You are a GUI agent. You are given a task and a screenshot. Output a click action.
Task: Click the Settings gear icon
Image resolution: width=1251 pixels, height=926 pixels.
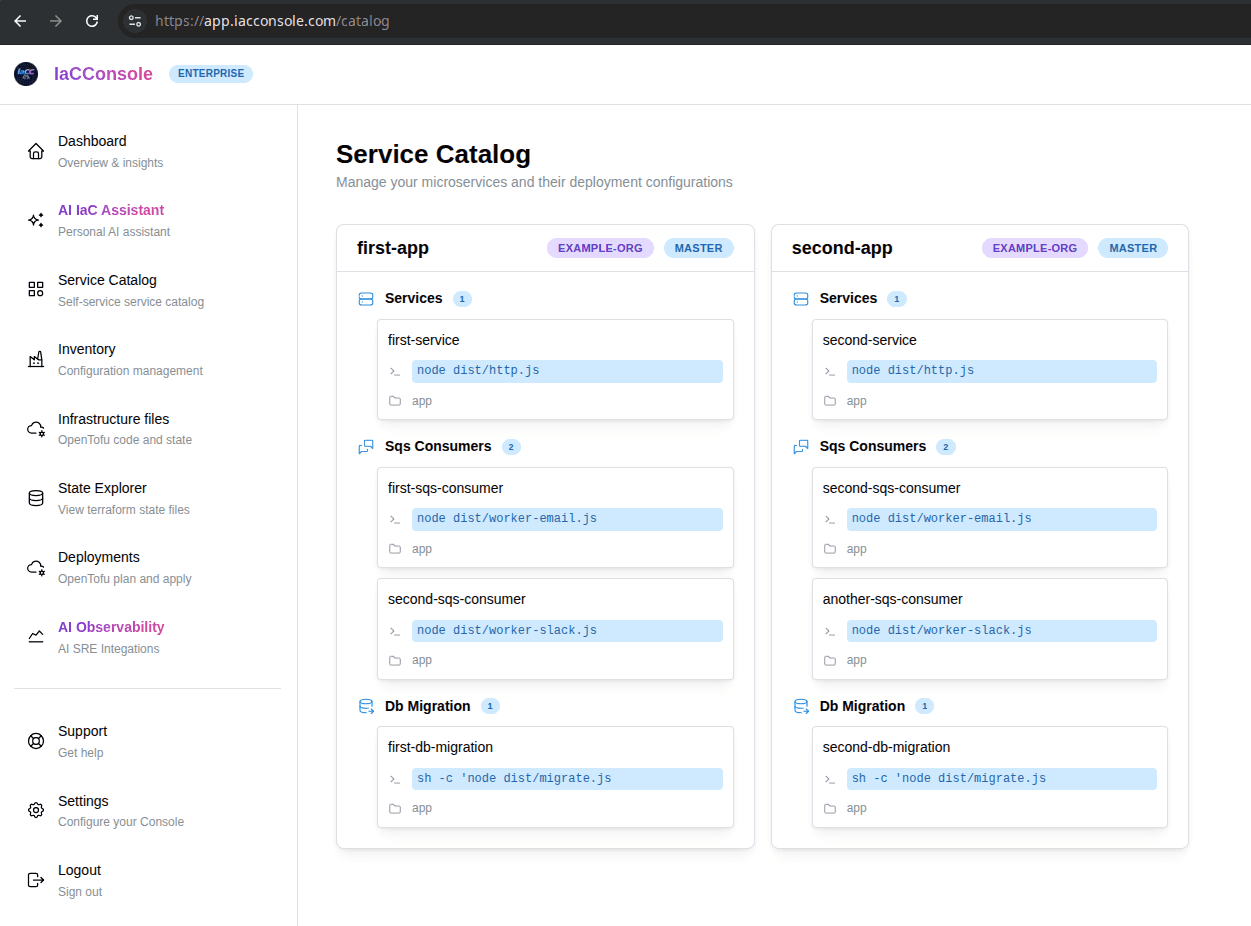(x=36, y=811)
